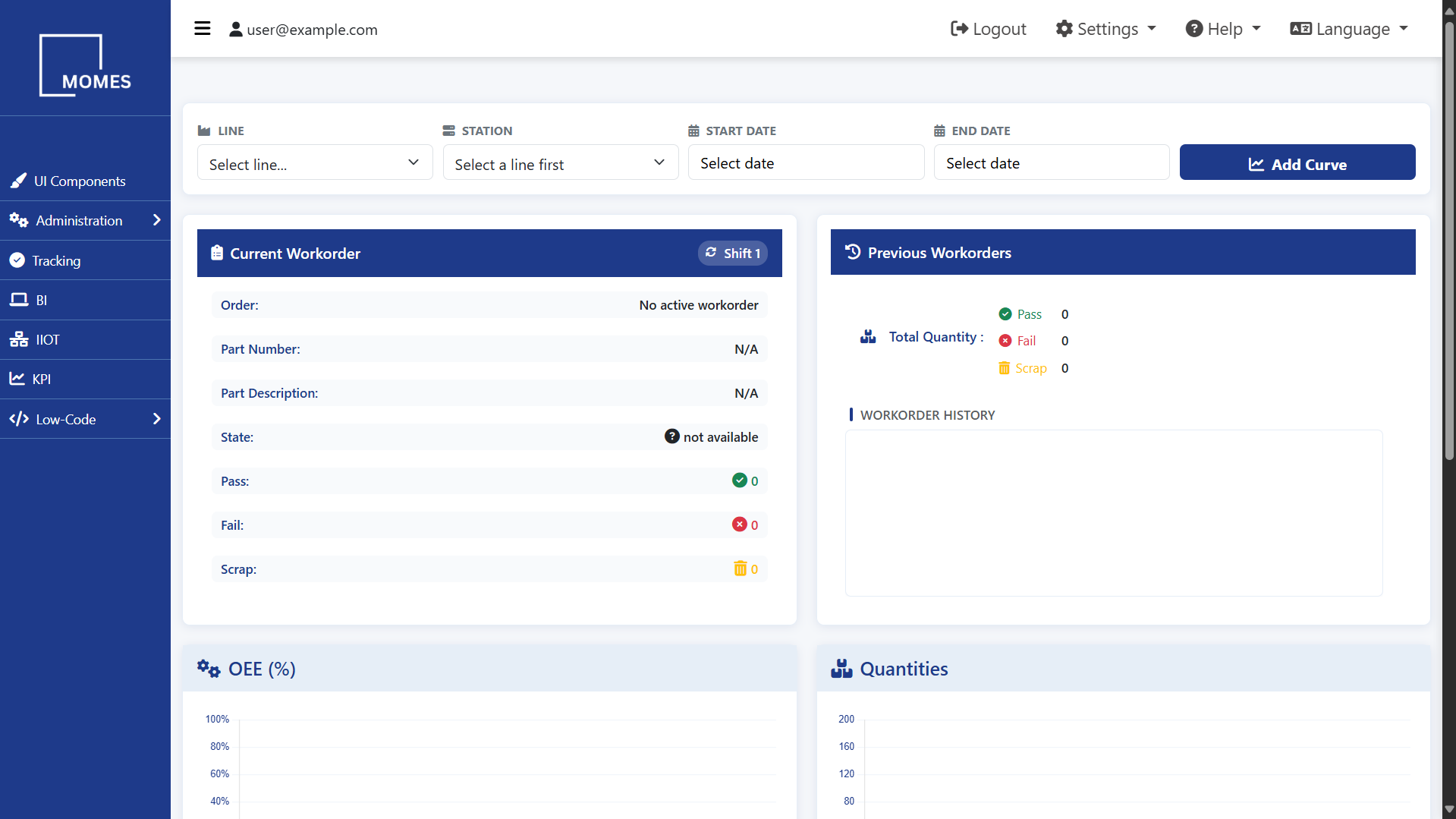Open IIOT in sidebar
Viewport: 1456px width, 819px height.
pyautogui.click(x=85, y=339)
